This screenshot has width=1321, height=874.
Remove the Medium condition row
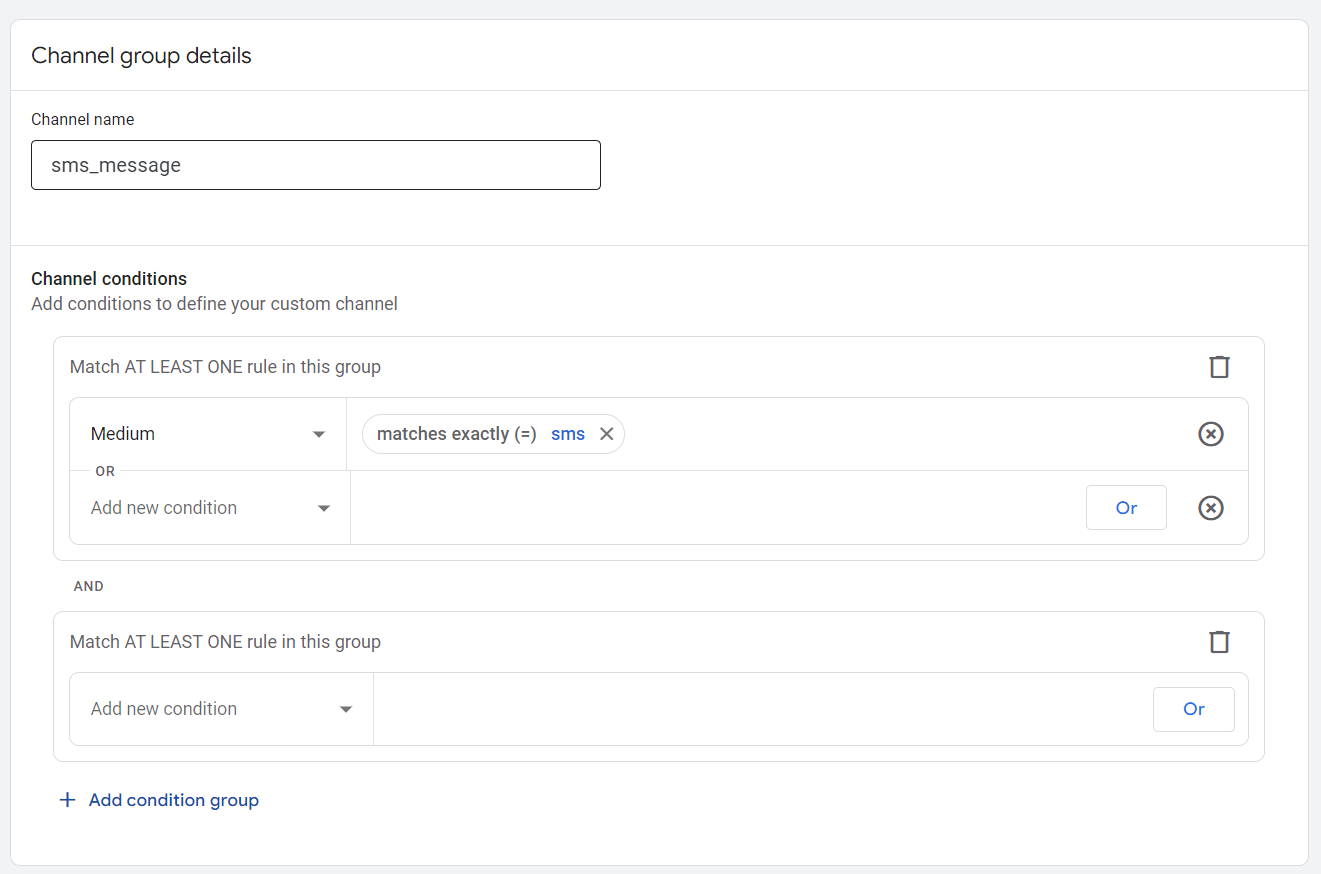[x=1210, y=434]
